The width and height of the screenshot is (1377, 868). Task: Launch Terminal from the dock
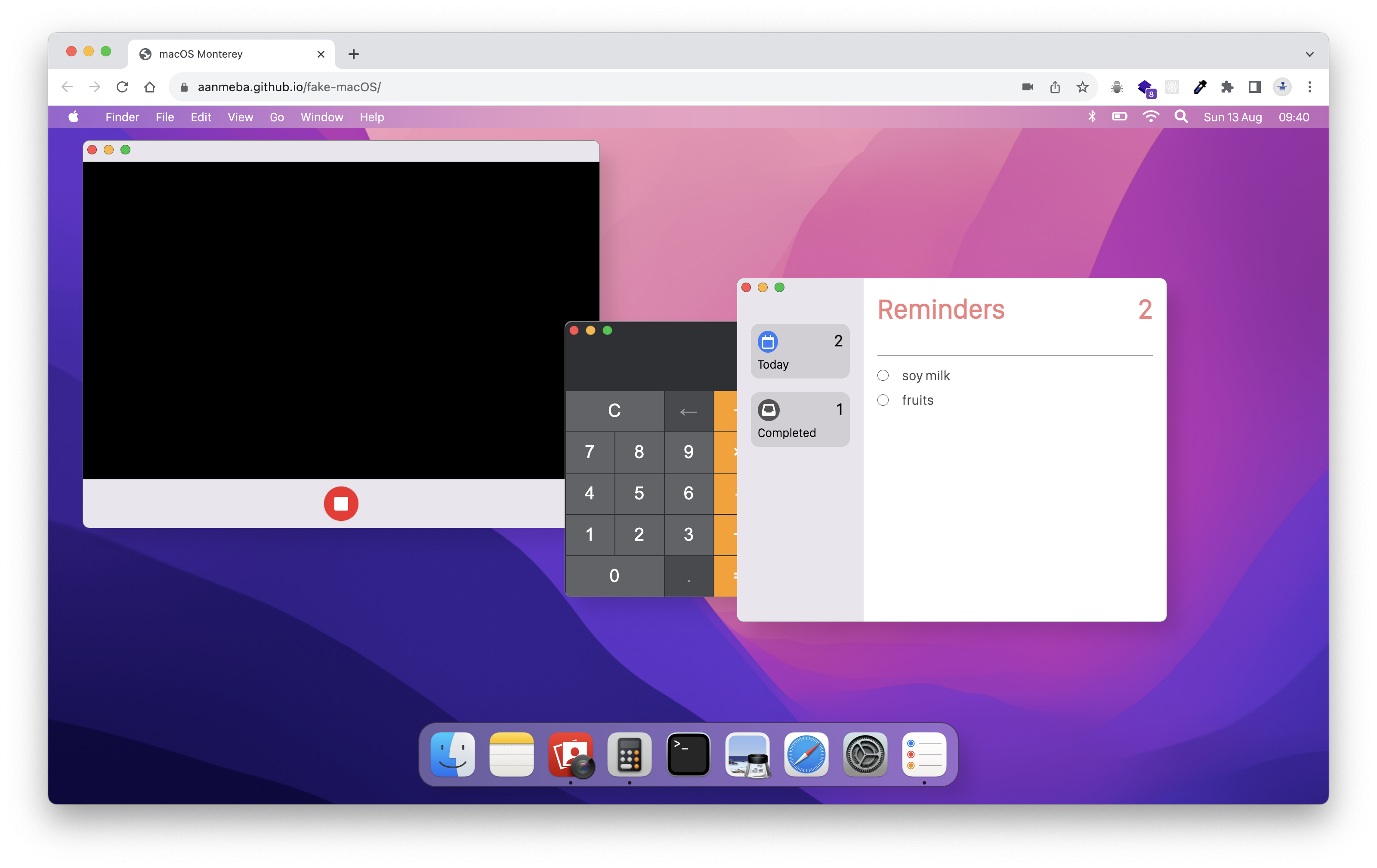point(688,754)
